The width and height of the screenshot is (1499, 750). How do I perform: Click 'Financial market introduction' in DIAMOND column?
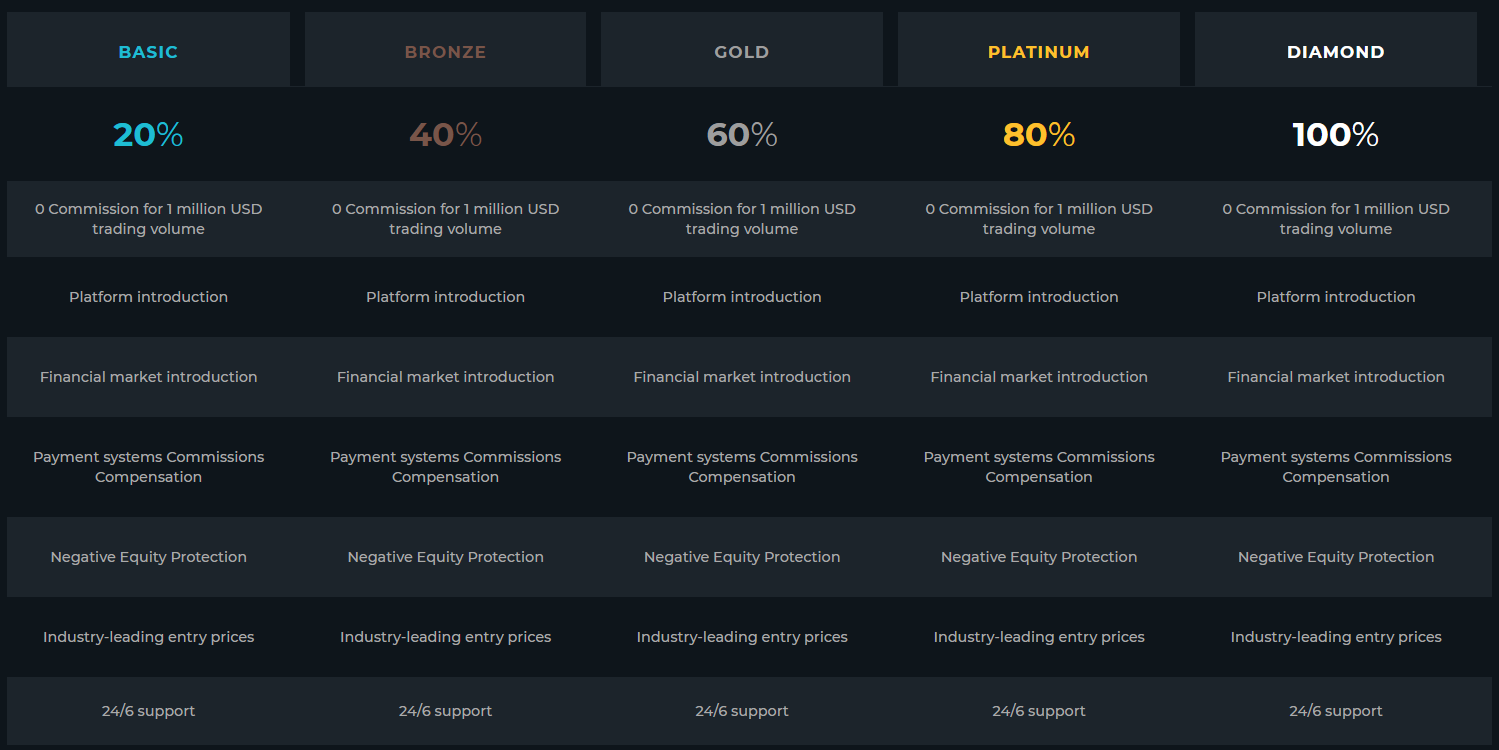tap(1336, 377)
